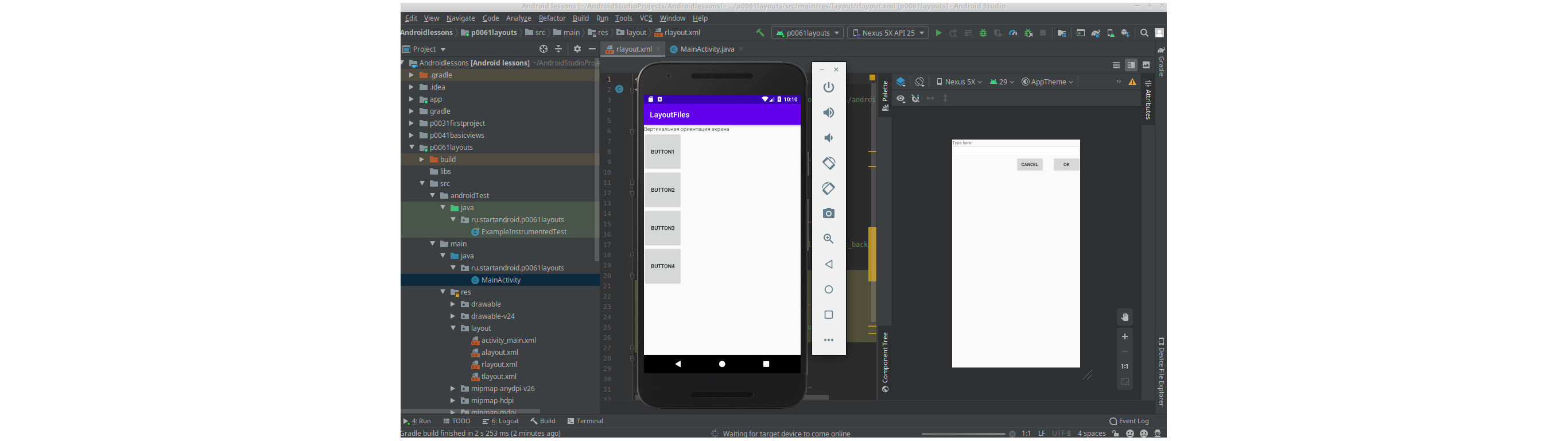Open AppTheme dropdown in designer

[1047, 82]
